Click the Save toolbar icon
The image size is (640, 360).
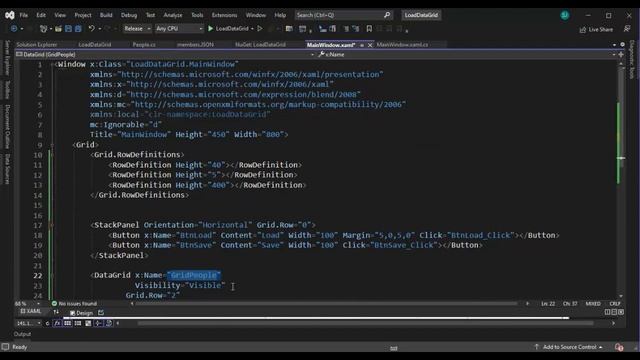(x=69, y=29)
